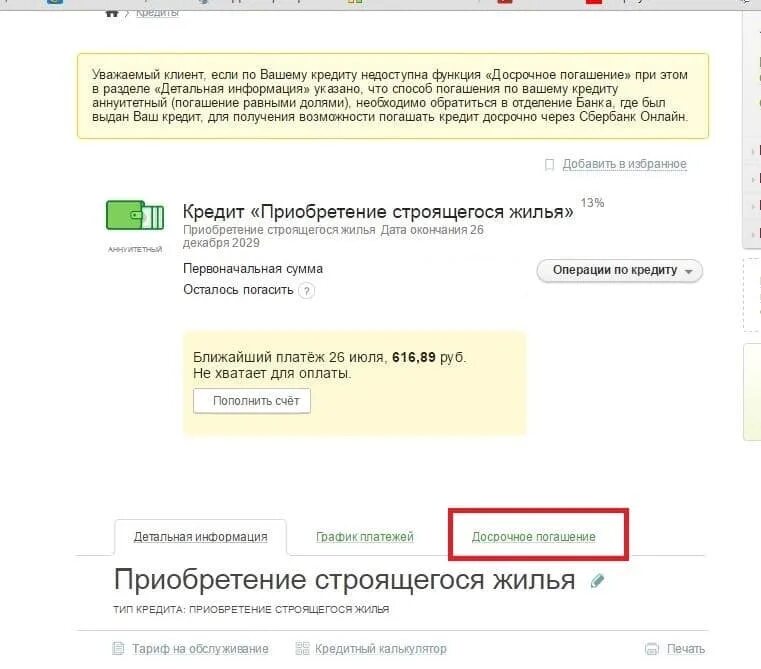Open the Досрочное погашение tab
This screenshot has width=761, height=669.
pos(533,536)
